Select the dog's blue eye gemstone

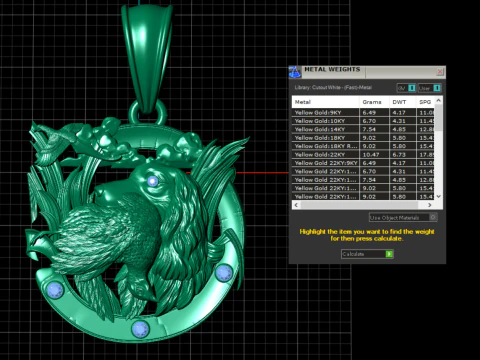(x=153, y=181)
